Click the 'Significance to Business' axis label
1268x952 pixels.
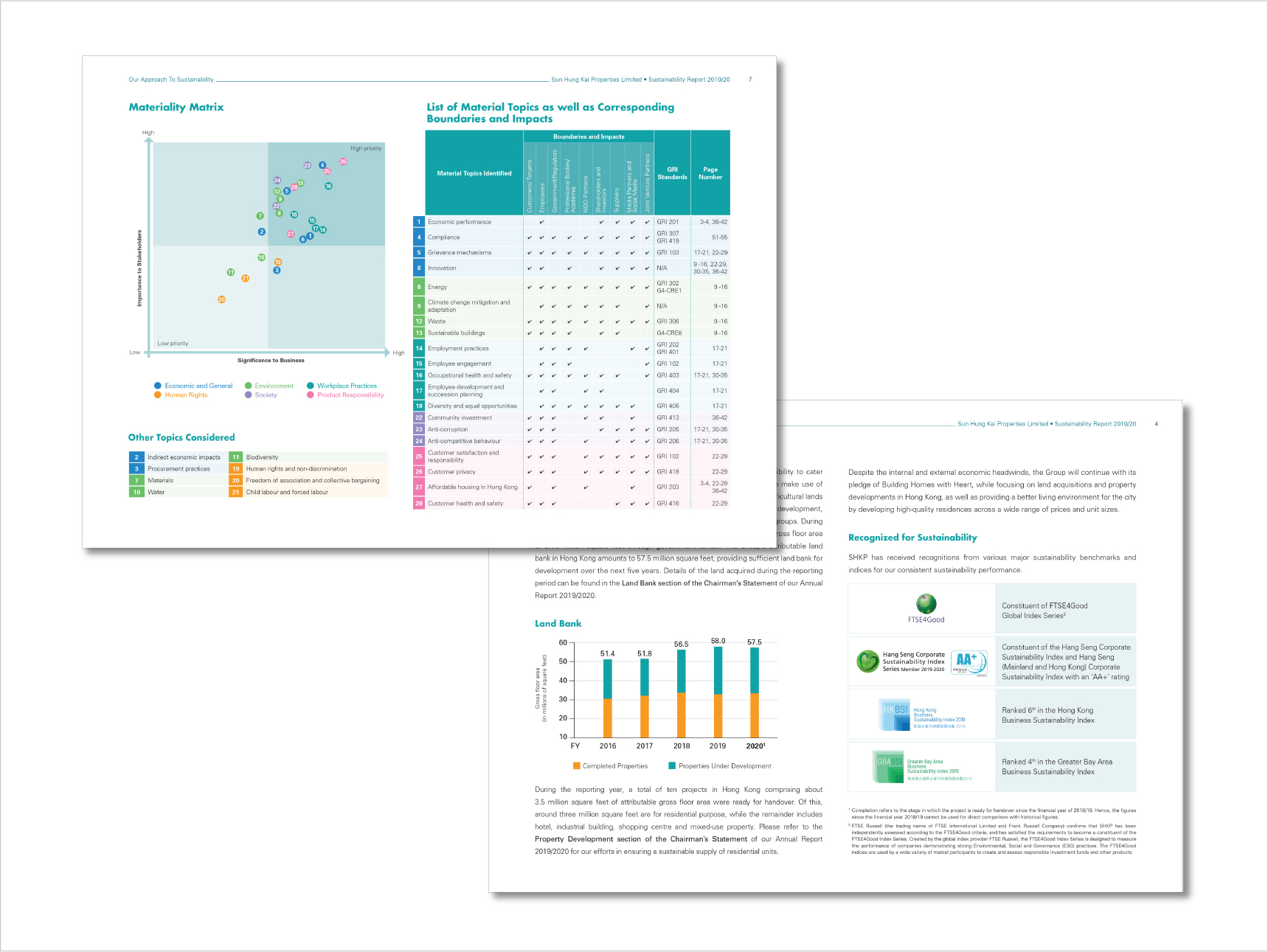coord(271,361)
